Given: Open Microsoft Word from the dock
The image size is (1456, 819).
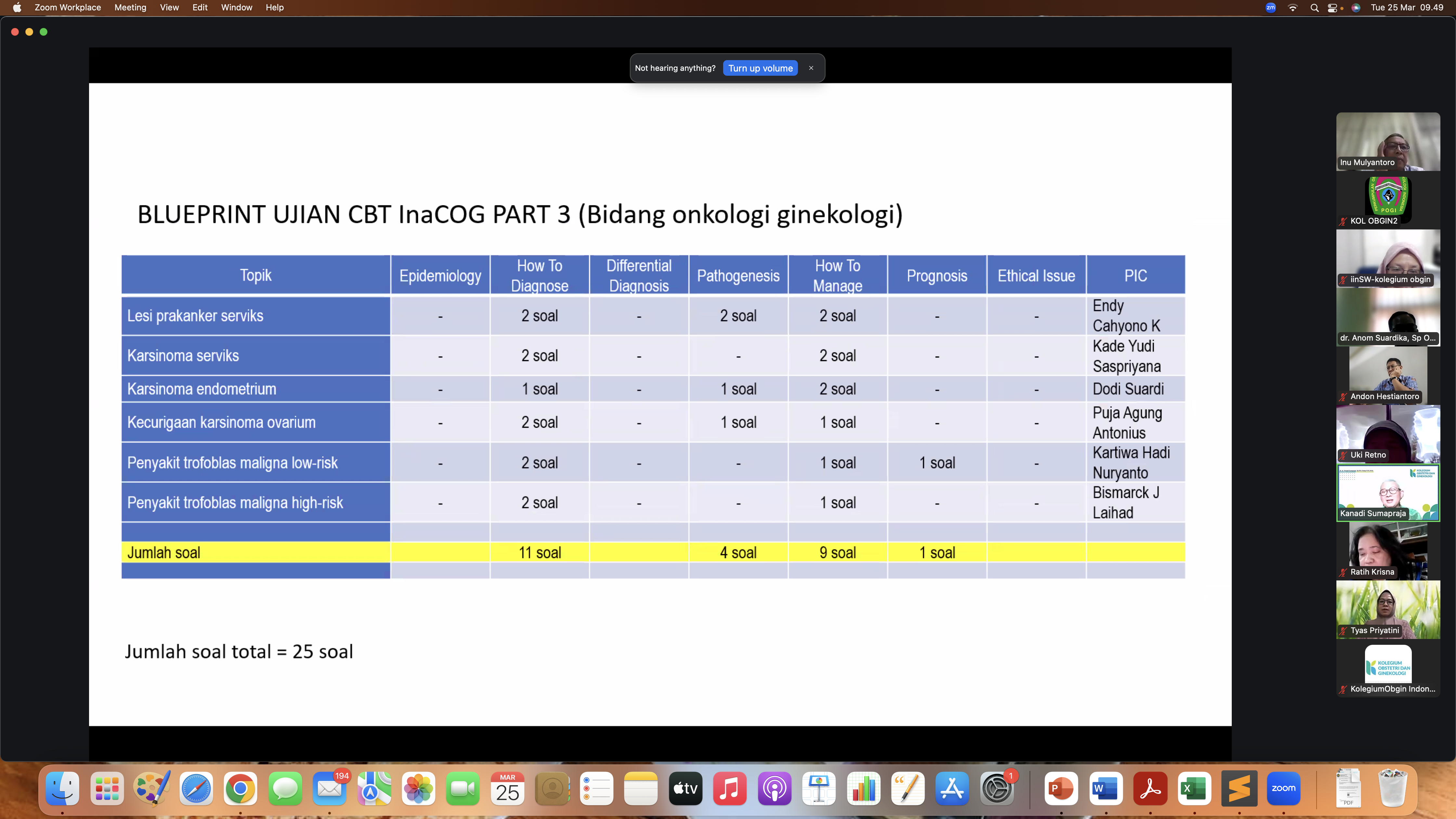Looking at the screenshot, I should click(1106, 788).
